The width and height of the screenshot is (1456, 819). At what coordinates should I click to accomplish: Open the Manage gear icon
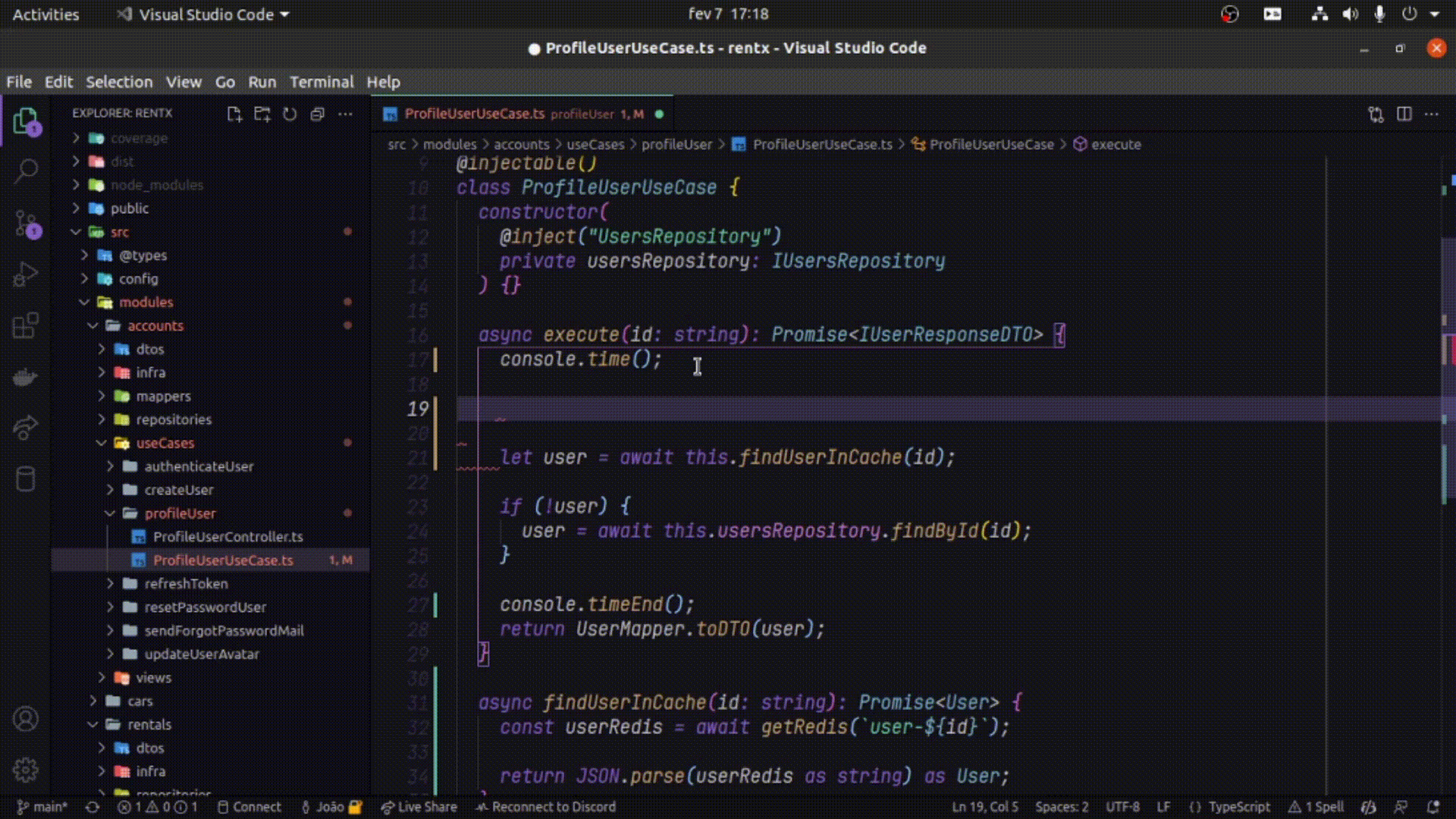(x=26, y=770)
